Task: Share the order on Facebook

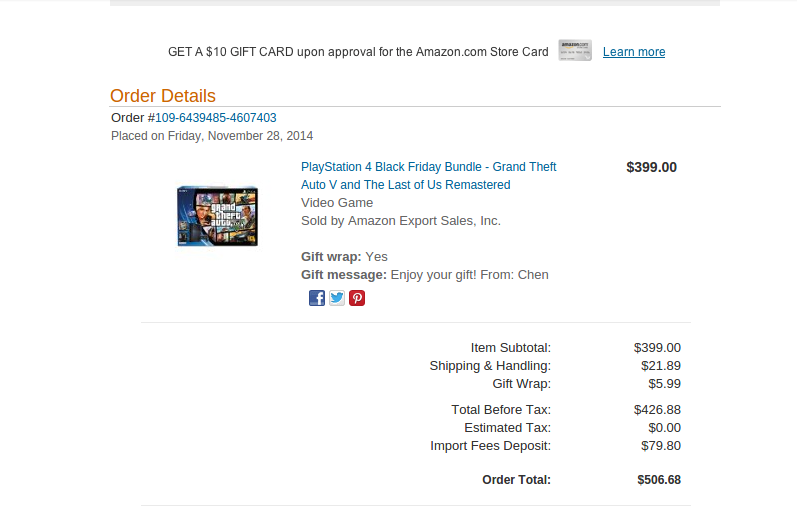Action: click(317, 298)
